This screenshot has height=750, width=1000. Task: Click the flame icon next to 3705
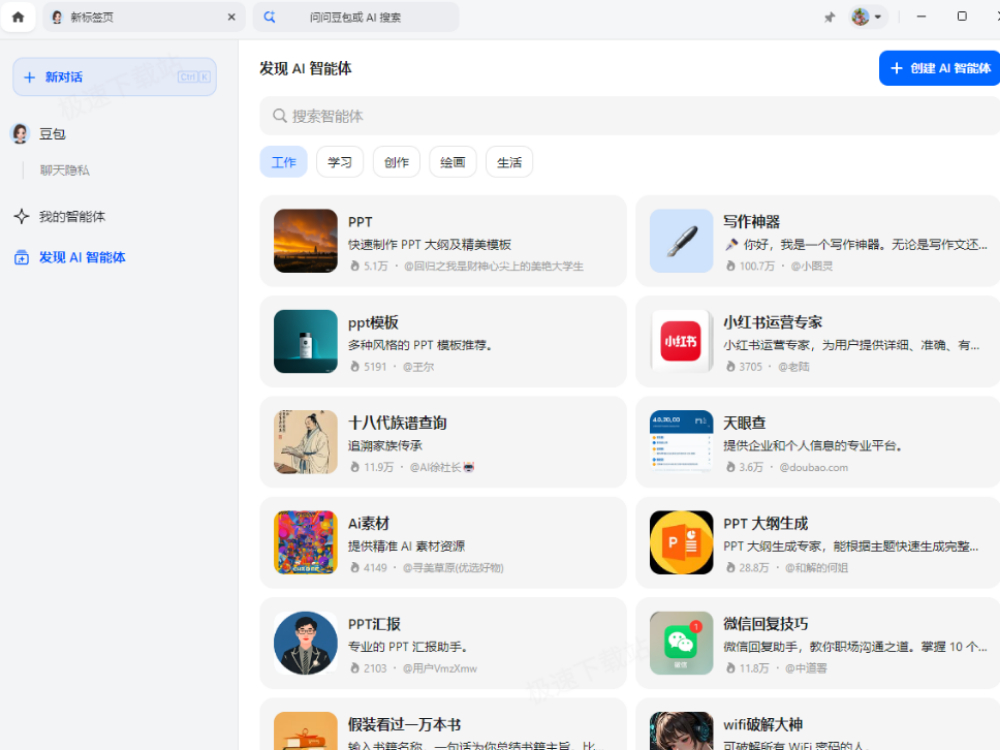pyautogui.click(x=730, y=367)
